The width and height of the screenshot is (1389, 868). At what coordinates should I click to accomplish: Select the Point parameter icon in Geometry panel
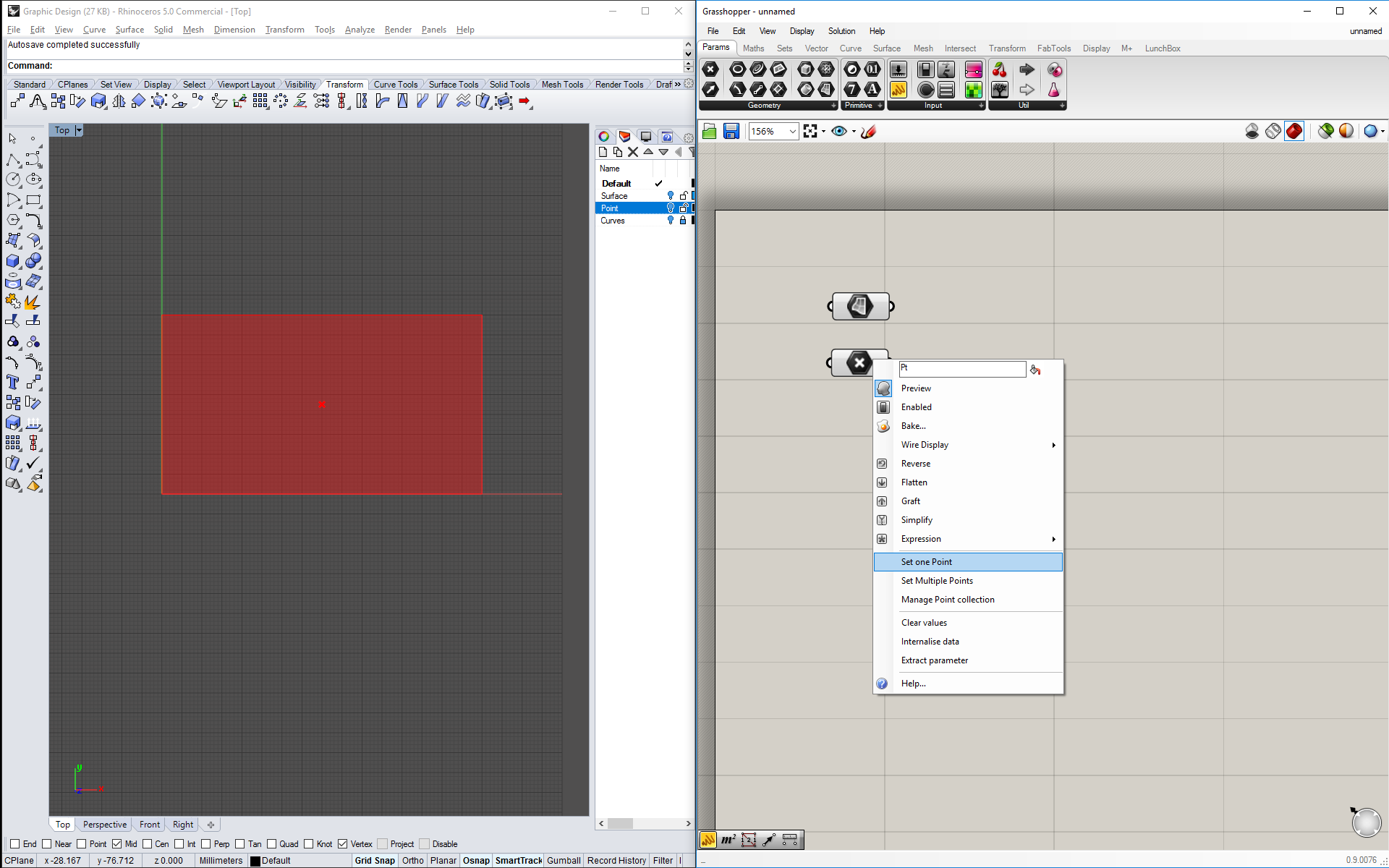[710, 69]
